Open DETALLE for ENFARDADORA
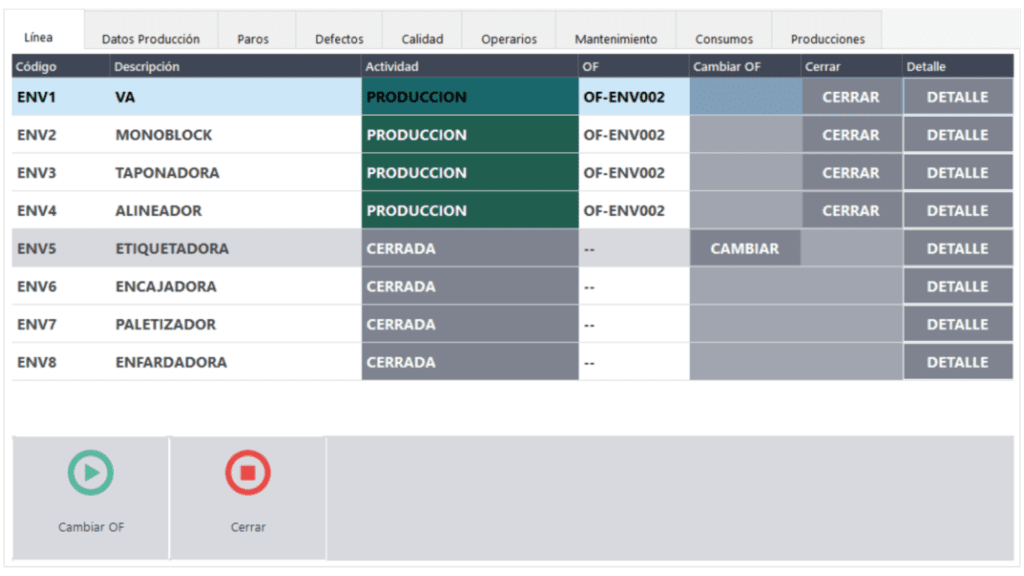 coord(957,362)
